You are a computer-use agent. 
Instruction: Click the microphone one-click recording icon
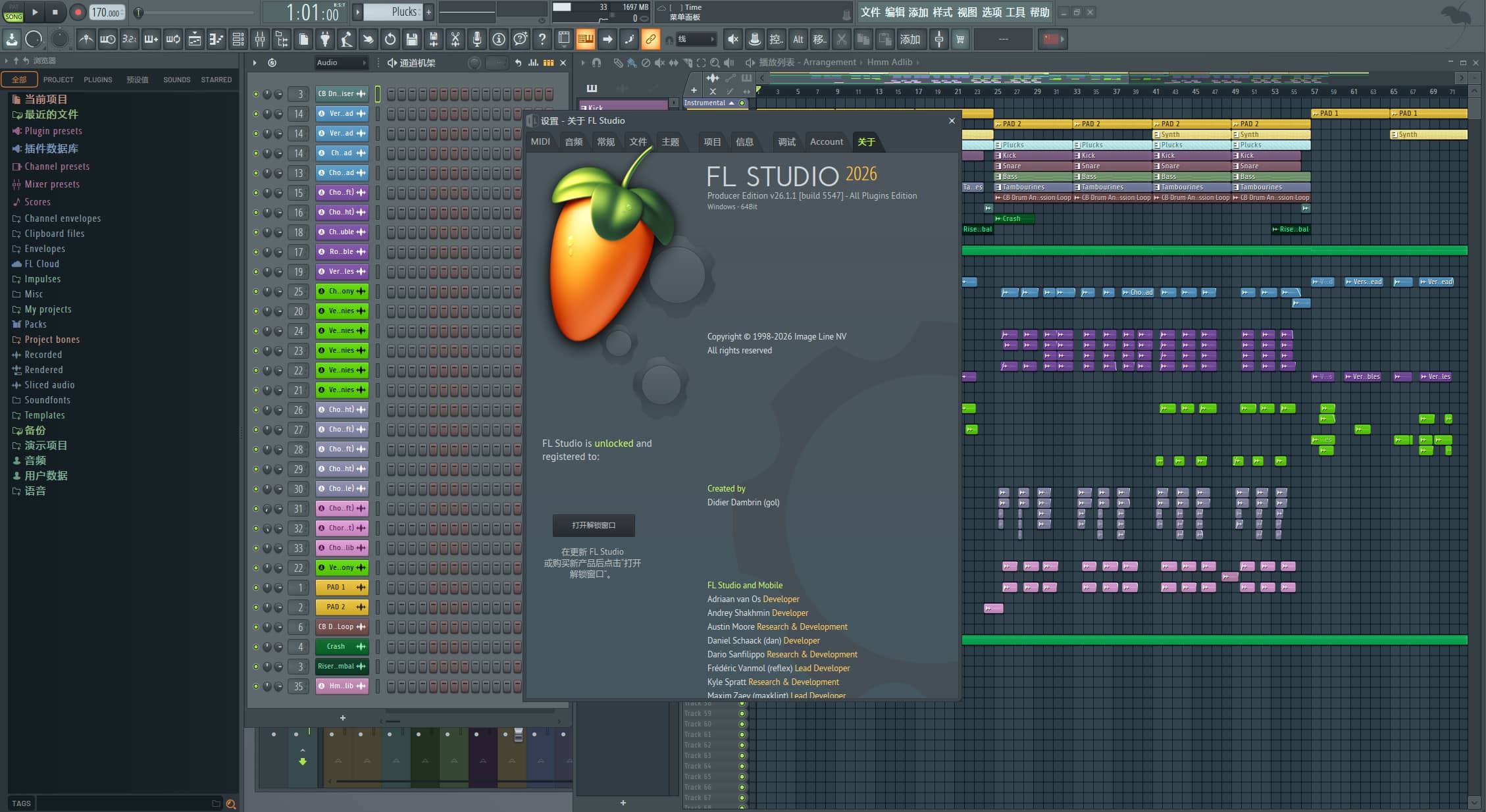[x=477, y=39]
